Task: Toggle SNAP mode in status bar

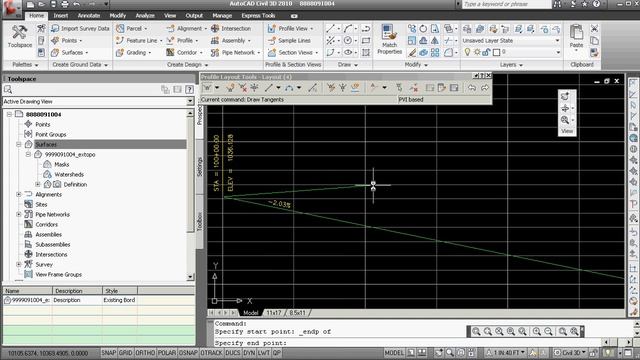Action: click(x=108, y=353)
